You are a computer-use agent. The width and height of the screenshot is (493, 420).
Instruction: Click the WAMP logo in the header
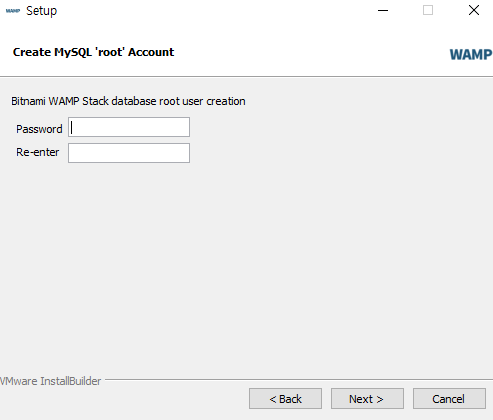471,54
